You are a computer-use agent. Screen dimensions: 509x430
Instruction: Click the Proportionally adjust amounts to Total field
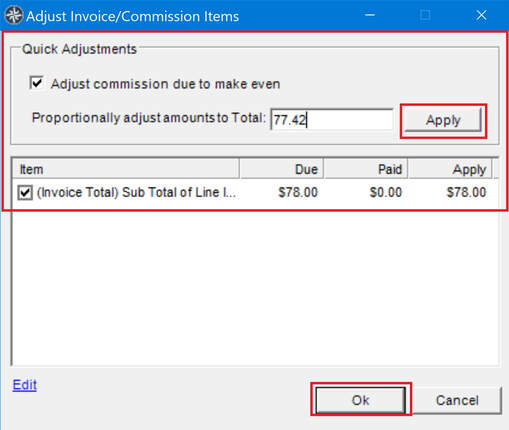click(x=332, y=119)
